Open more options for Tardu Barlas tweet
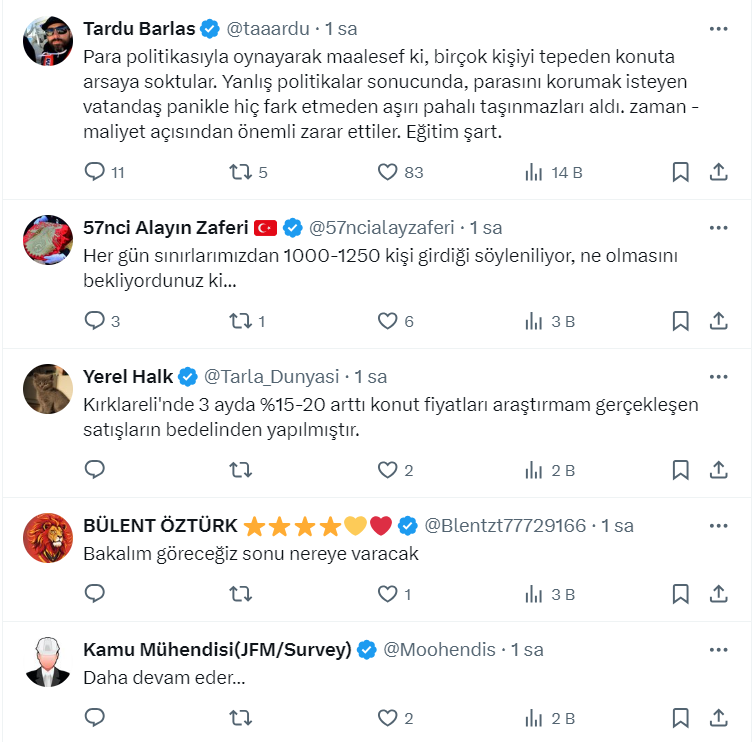754x742 pixels. (x=718, y=29)
